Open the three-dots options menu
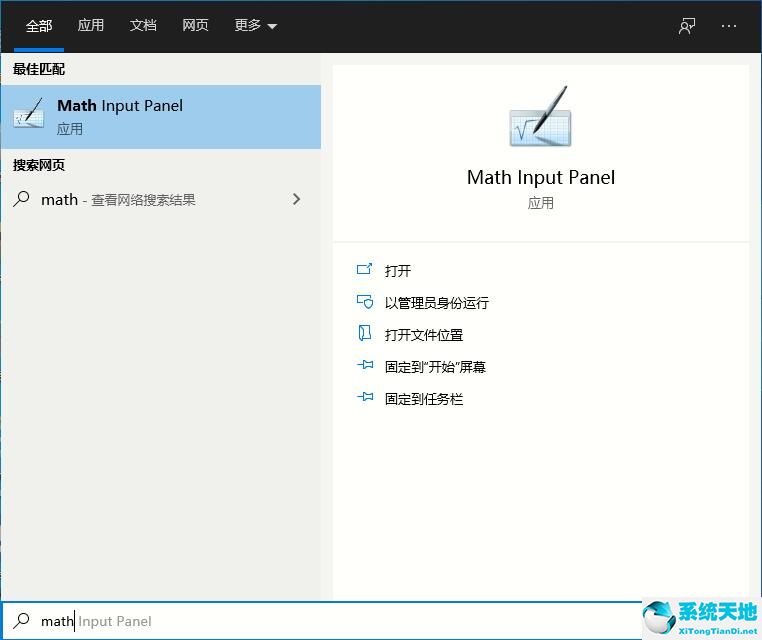 [728, 26]
